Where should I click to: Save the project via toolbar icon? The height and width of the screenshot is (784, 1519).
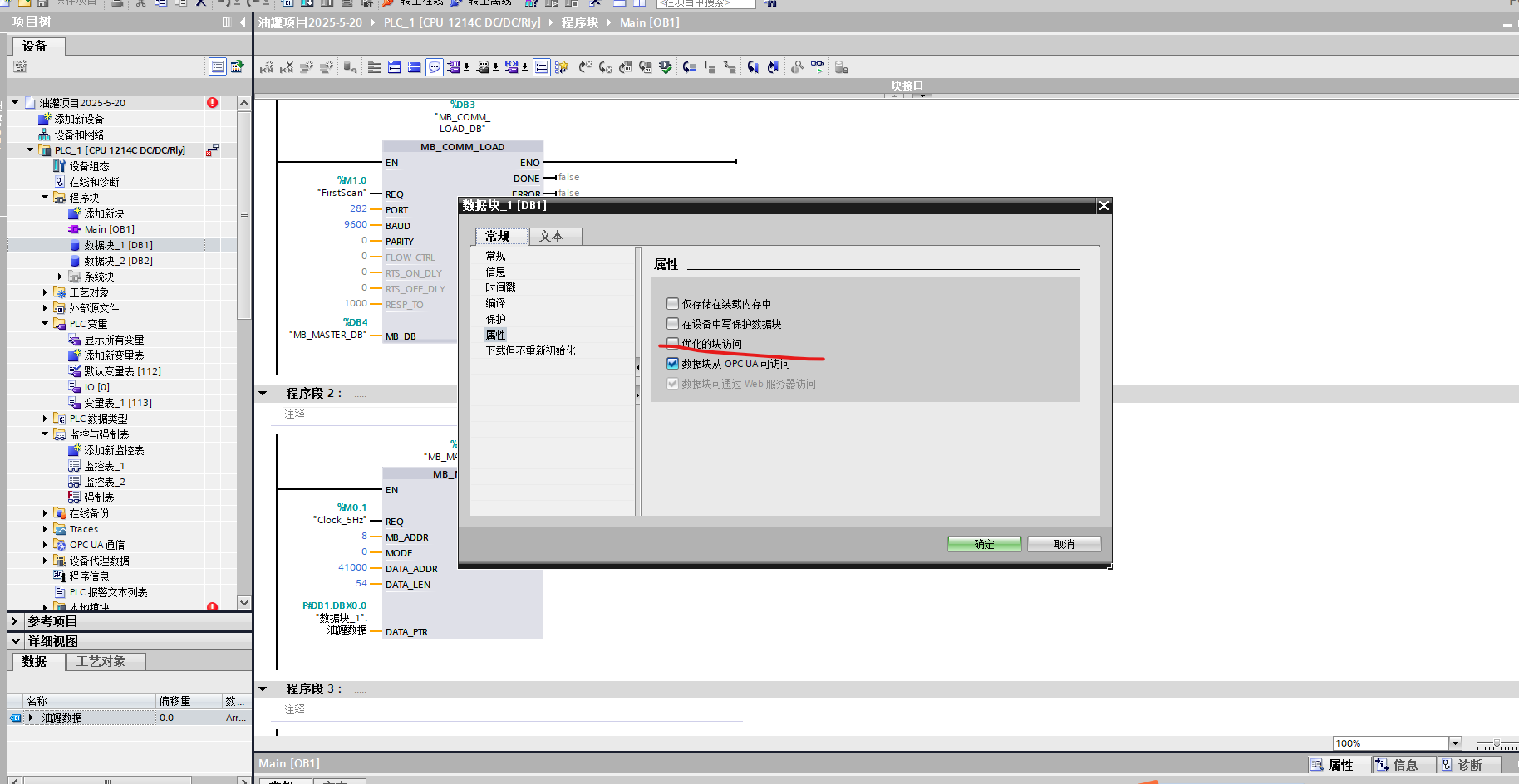(42, 3)
